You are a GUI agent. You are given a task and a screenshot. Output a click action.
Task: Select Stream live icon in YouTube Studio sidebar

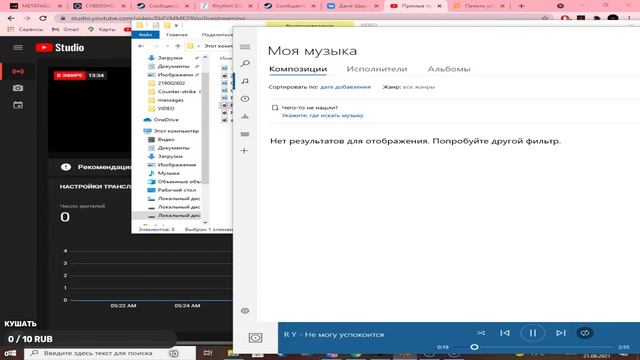click(x=18, y=71)
